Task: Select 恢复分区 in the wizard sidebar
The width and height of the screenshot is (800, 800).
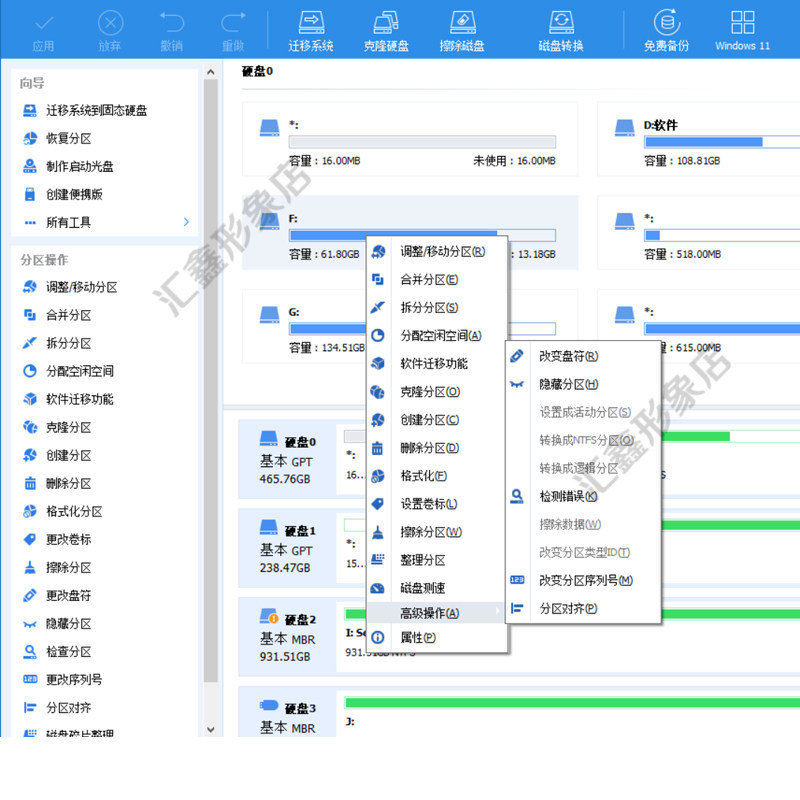Action: coord(70,138)
